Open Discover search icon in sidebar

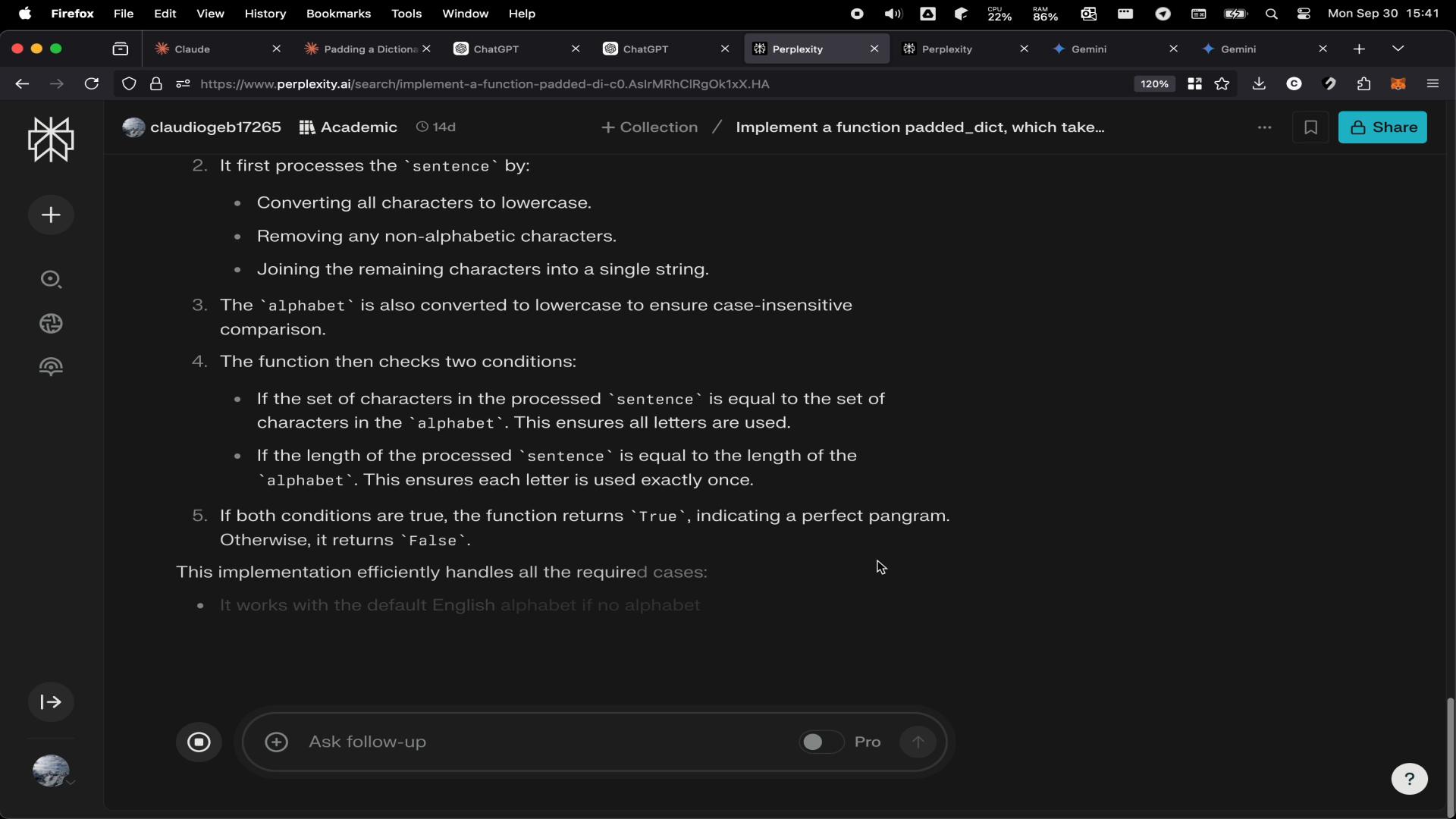click(x=51, y=280)
